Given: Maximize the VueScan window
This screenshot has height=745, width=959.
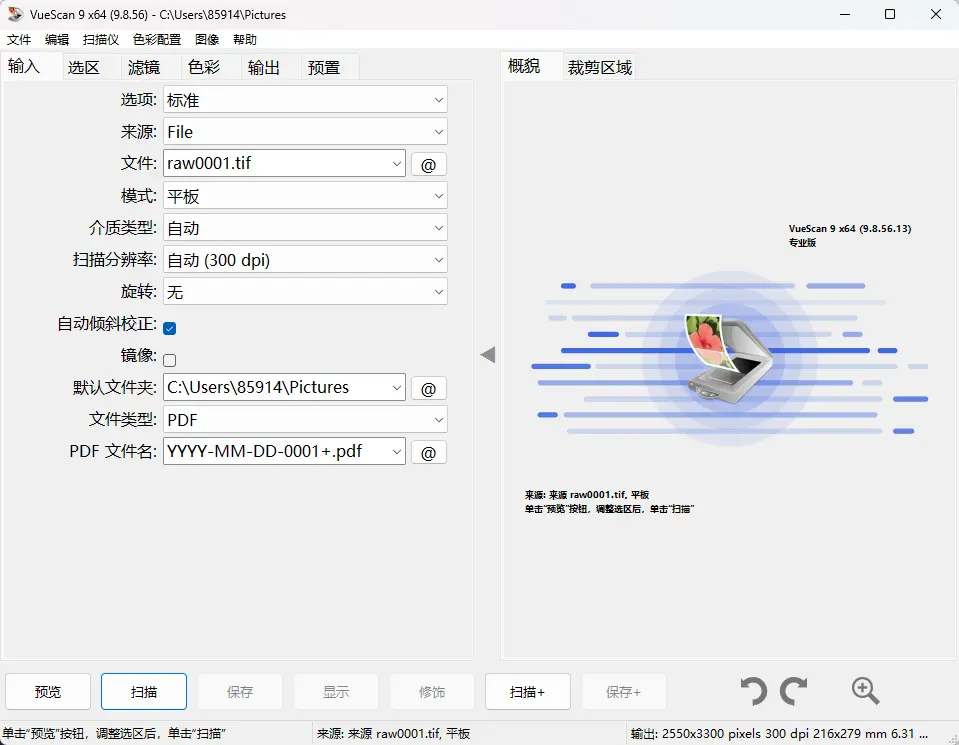Looking at the screenshot, I should pos(890,14).
